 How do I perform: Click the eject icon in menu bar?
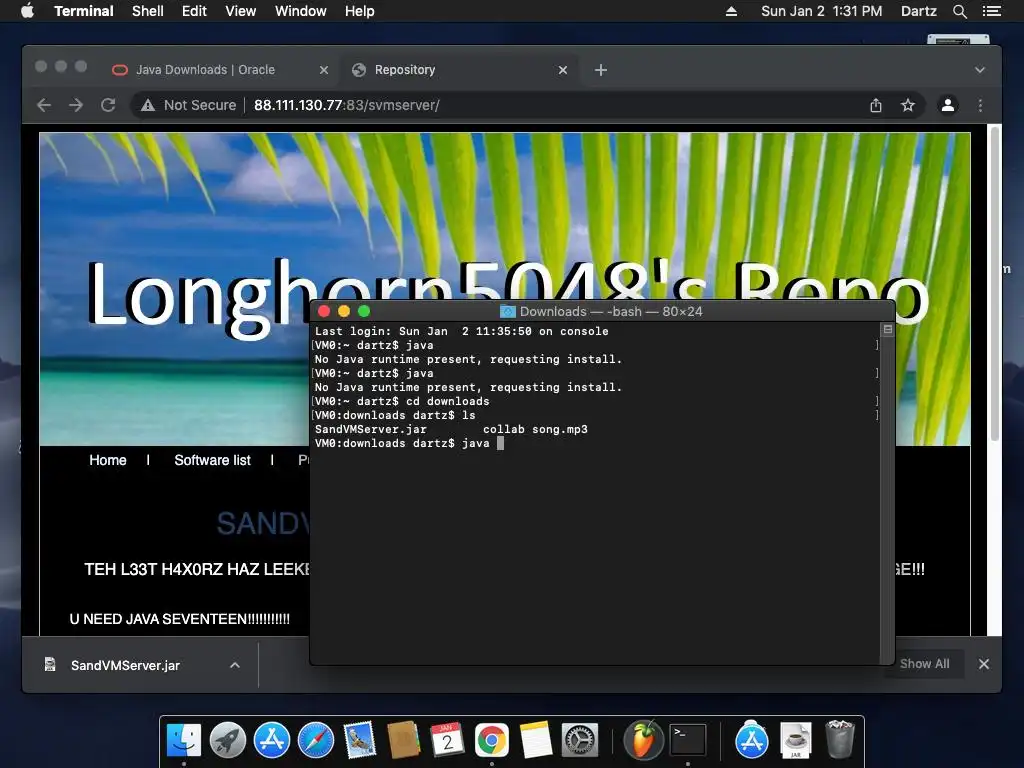click(x=731, y=11)
